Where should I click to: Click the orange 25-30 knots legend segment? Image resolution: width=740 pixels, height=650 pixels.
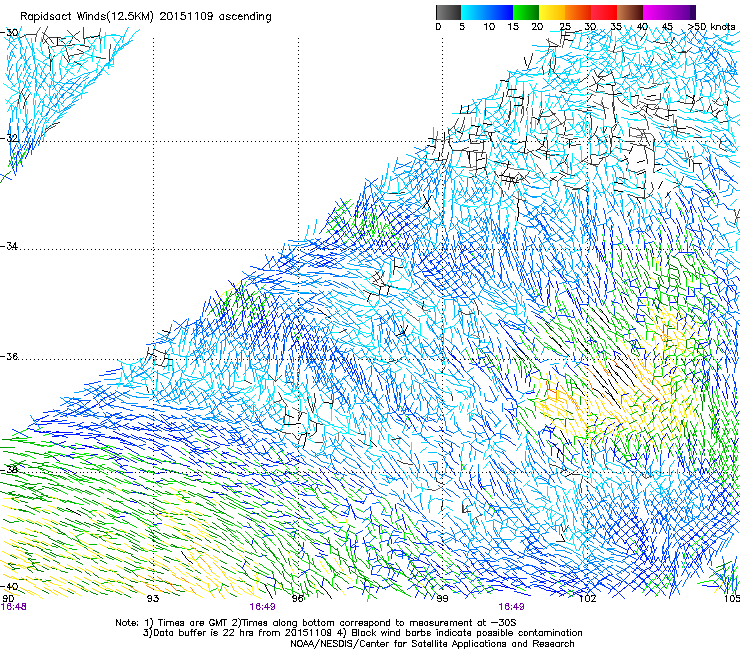578,12
